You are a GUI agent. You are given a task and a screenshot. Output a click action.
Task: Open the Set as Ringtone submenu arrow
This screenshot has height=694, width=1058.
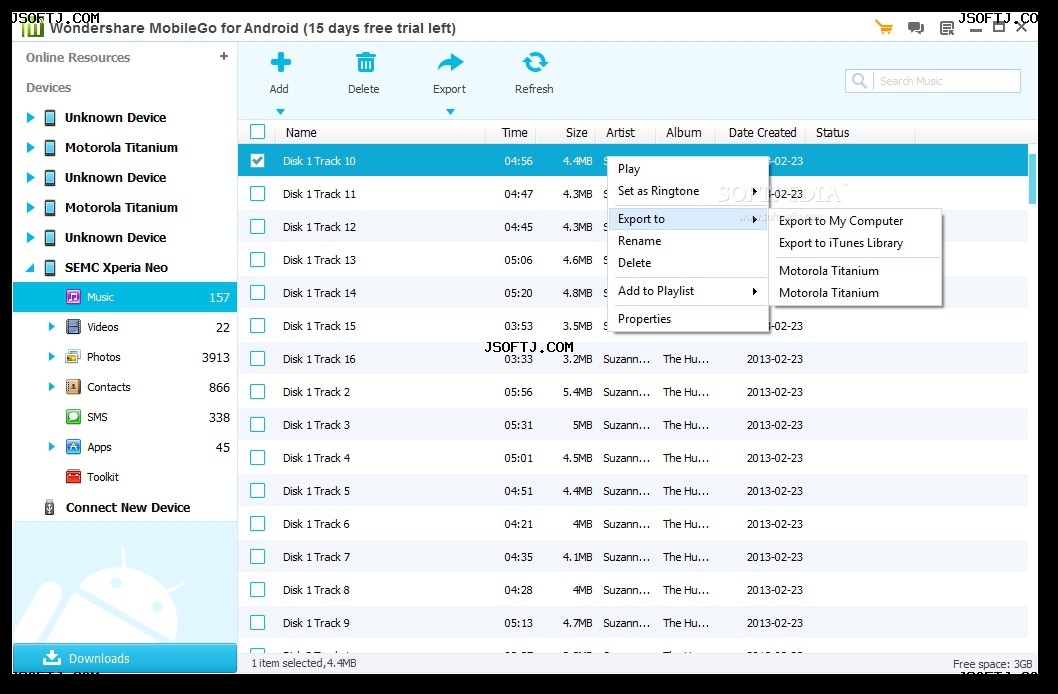(754, 192)
